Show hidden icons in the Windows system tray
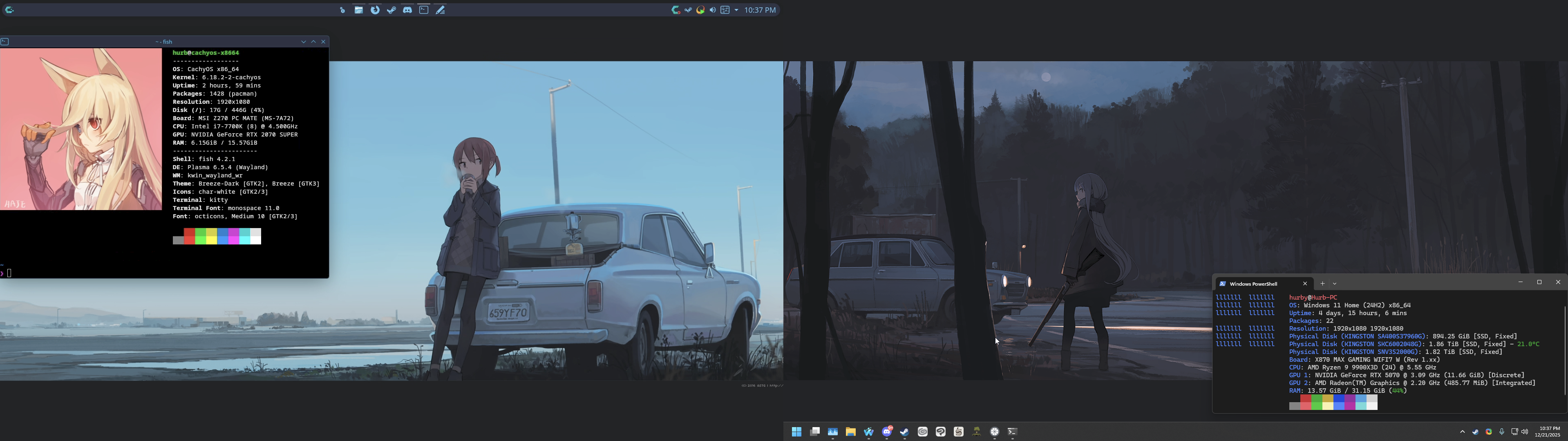Viewport: 1568px width, 441px height. pos(1462,432)
